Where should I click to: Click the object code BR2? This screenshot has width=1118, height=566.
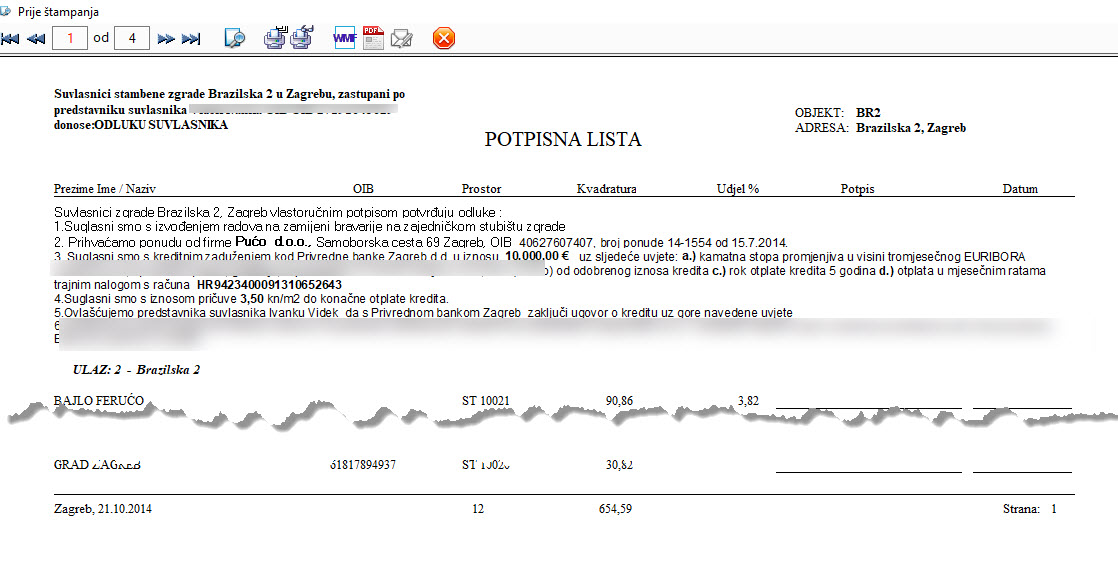[868, 113]
